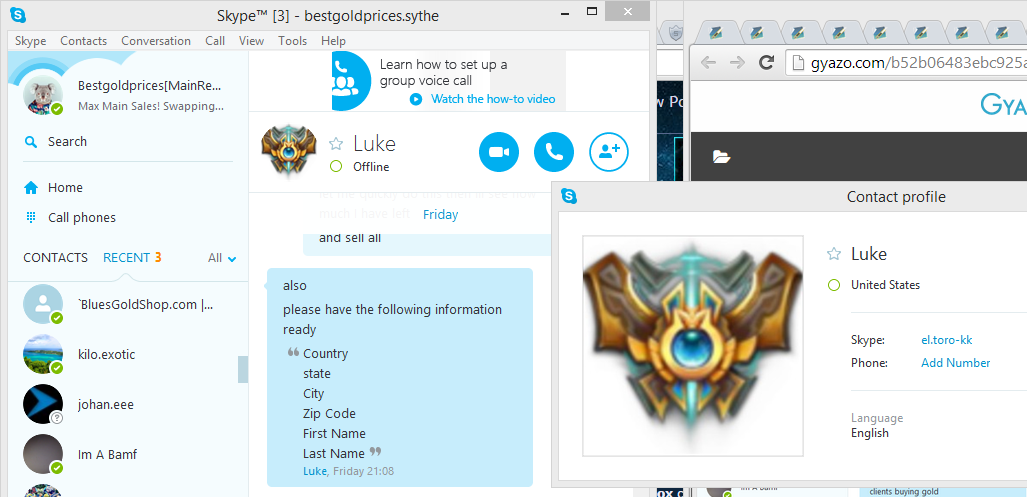Select the first browser tab
The height and width of the screenshot is (497, 1027).
715,31
